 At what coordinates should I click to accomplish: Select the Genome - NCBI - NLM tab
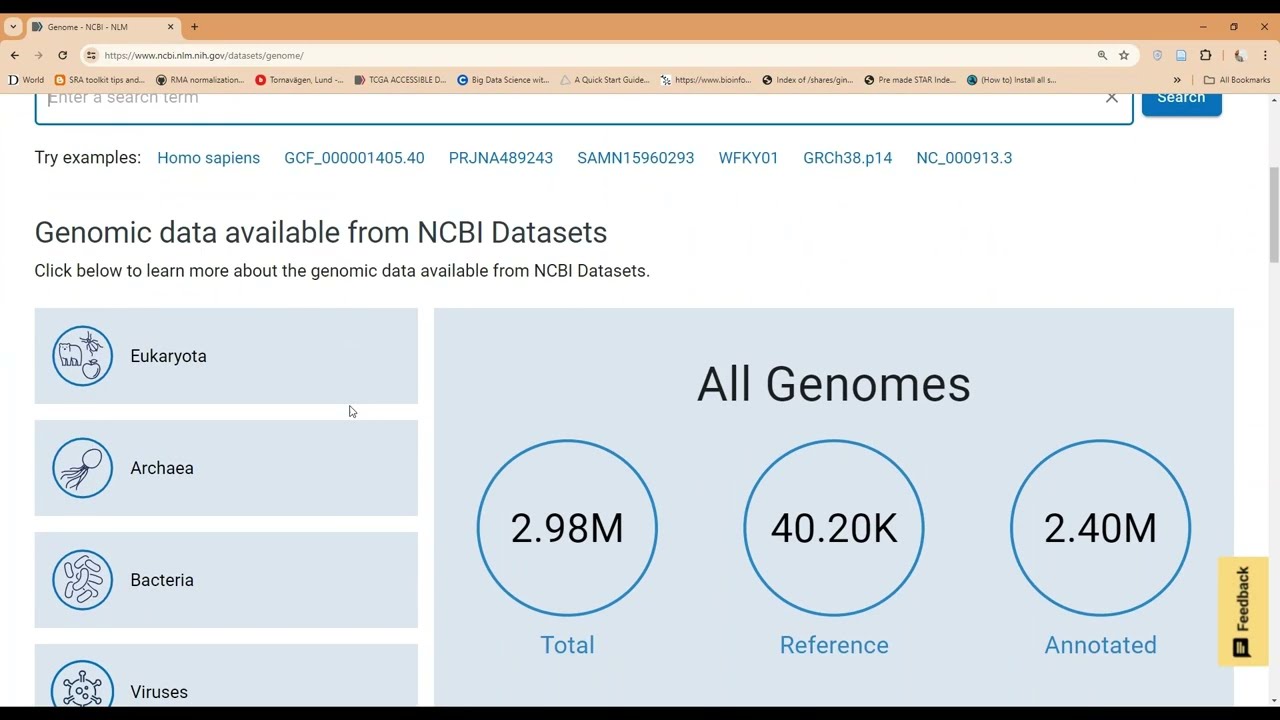tap(95, 27)
